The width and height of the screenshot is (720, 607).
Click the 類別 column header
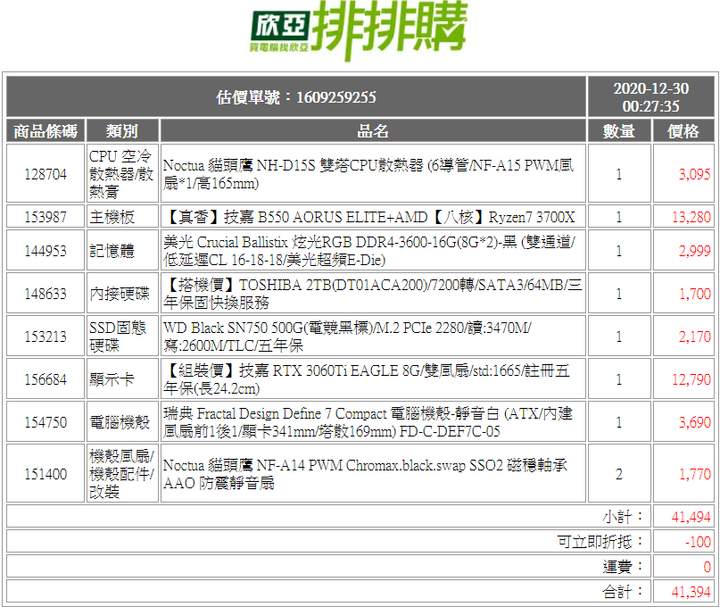[x=122, y=131]
